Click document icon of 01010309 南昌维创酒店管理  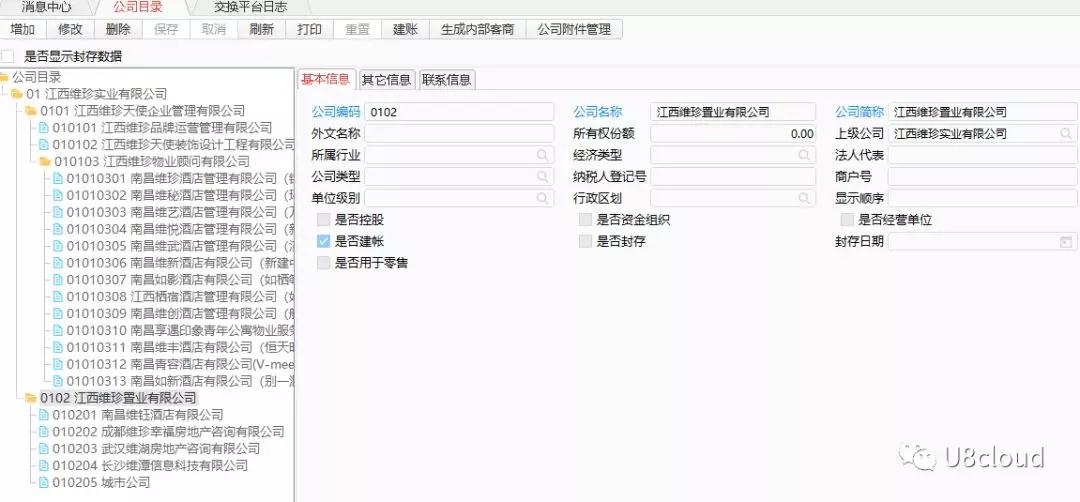pyautogui.click(x=58, y=313)
